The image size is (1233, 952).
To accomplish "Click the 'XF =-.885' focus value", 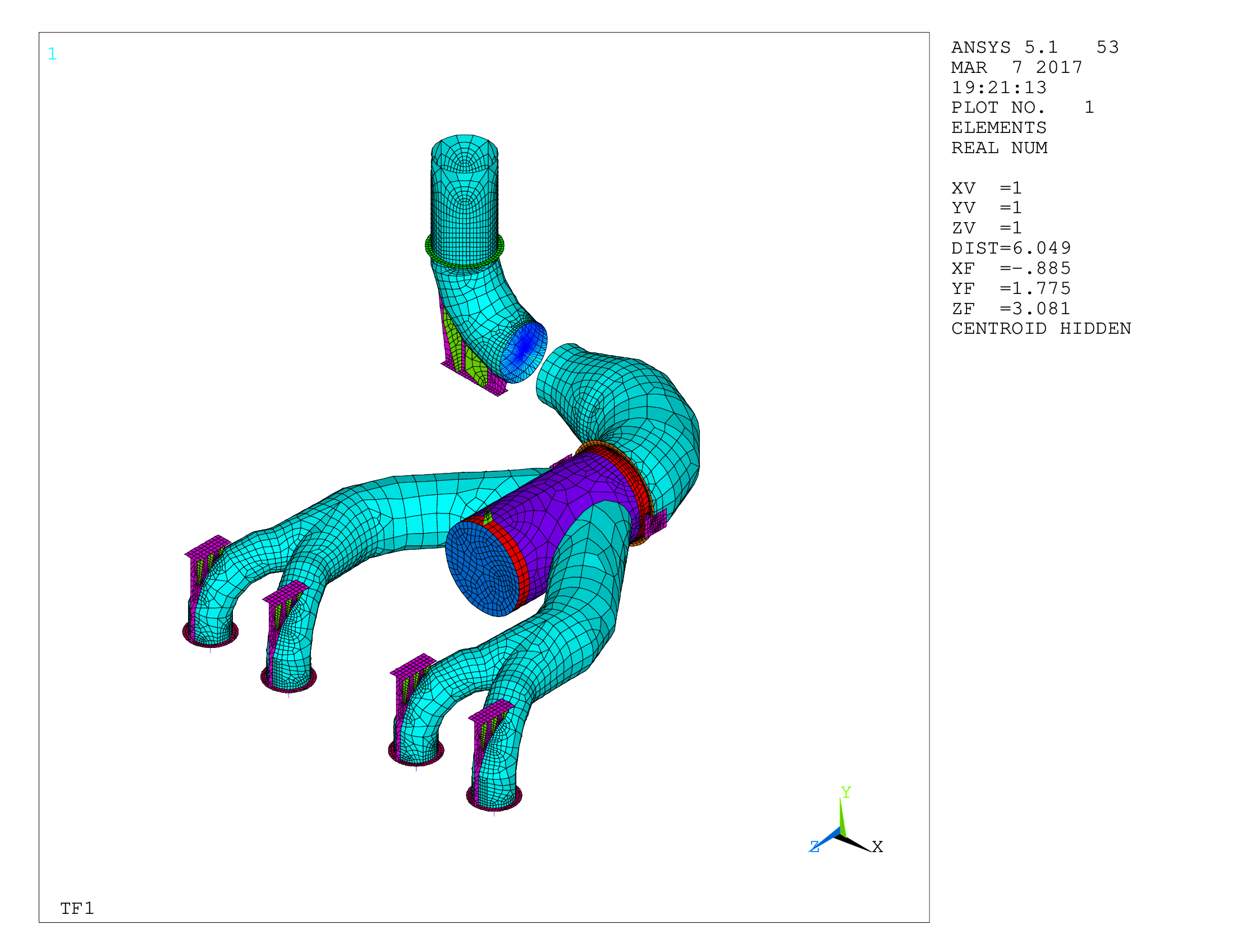I will pyautogui.click(x=1011, y=269).
